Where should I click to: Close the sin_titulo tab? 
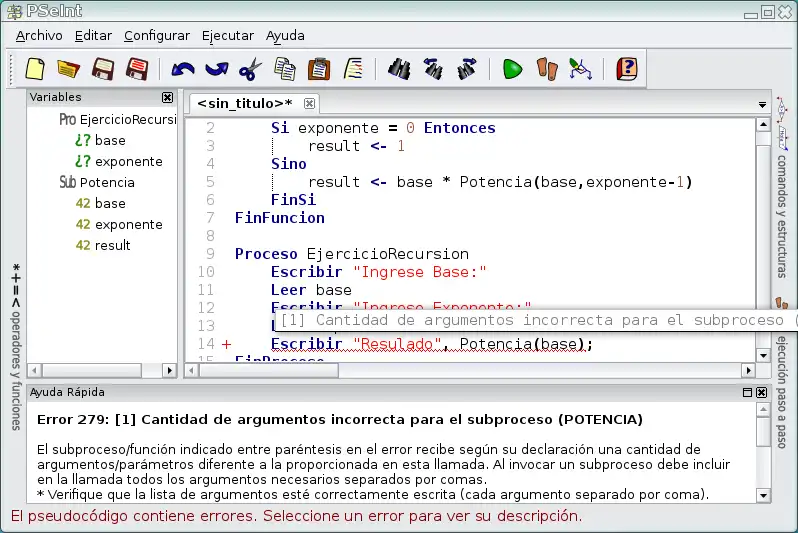click(x=309, y=103)
